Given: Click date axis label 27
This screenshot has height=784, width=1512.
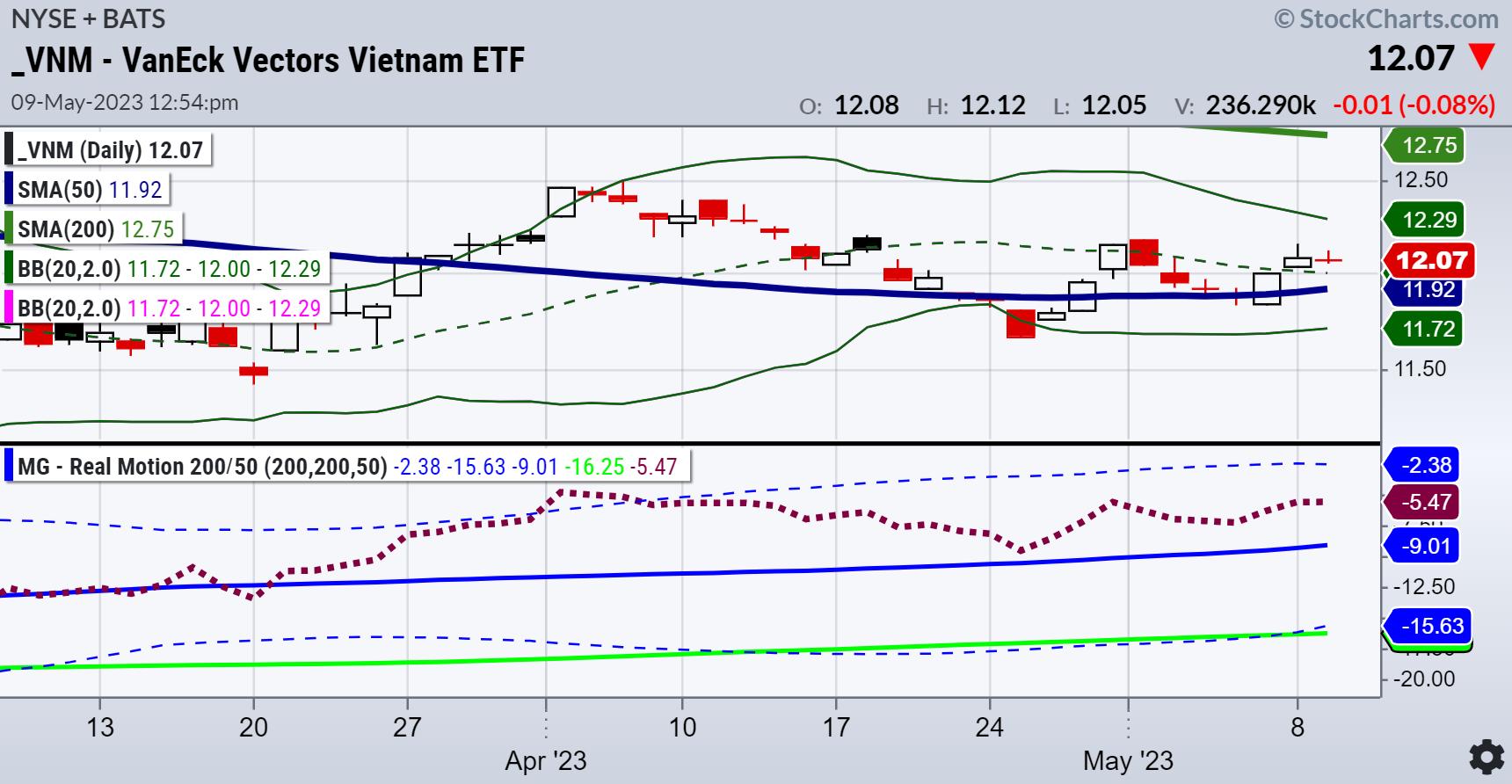Looking at the screenshot, I should (407, 728).
